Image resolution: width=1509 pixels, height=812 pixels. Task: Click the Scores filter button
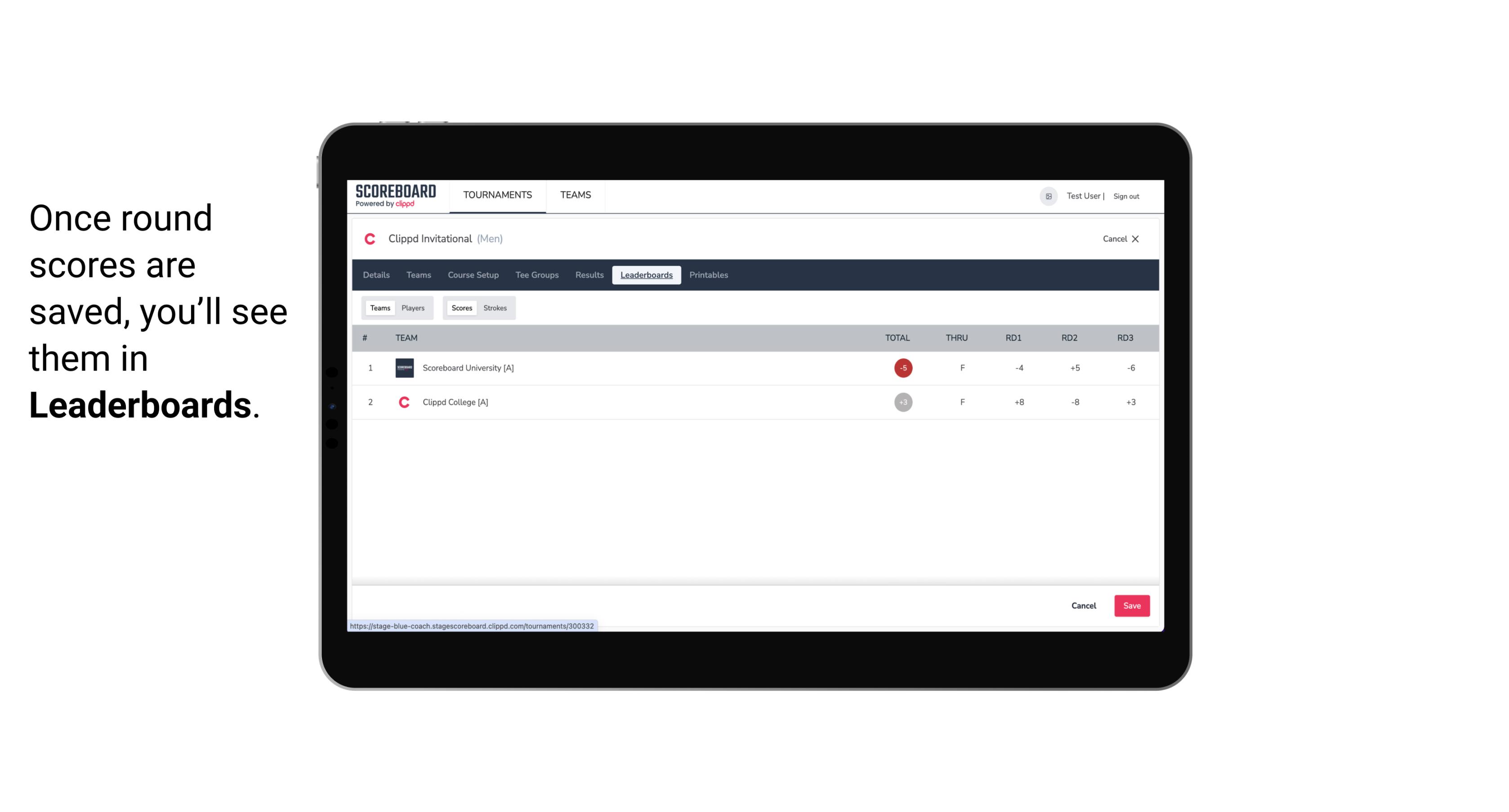point(461,308)
